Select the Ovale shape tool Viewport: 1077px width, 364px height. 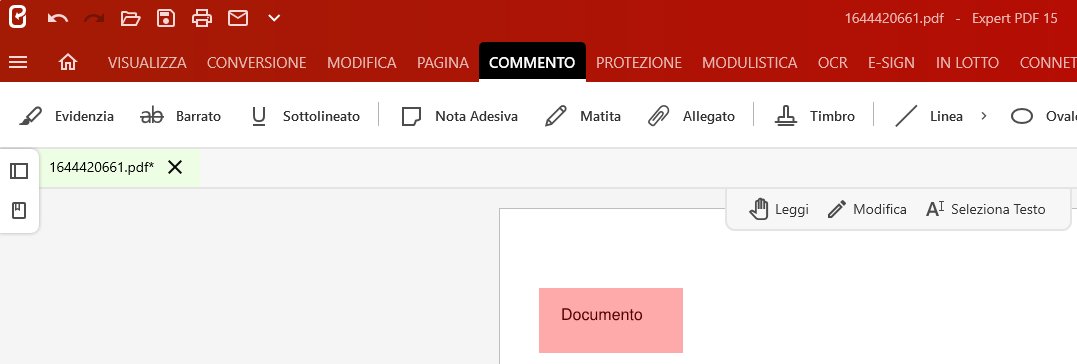(x=1043, y=117)
